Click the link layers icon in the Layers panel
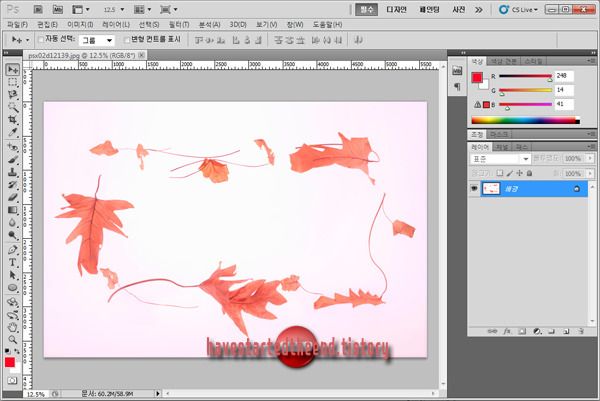The width and height of the screenshot is (600, 401). tap(492, 331)
